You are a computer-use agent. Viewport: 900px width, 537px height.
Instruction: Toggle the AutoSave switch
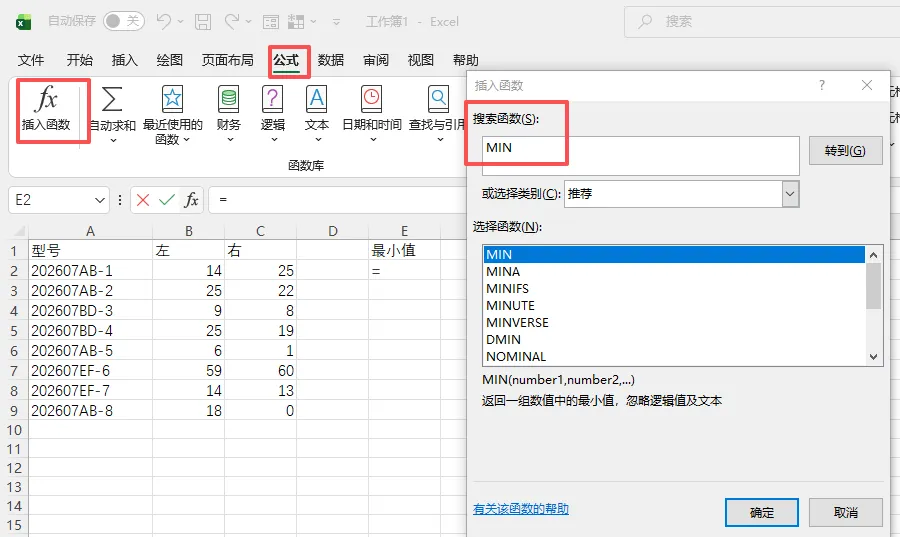(124, 21)
